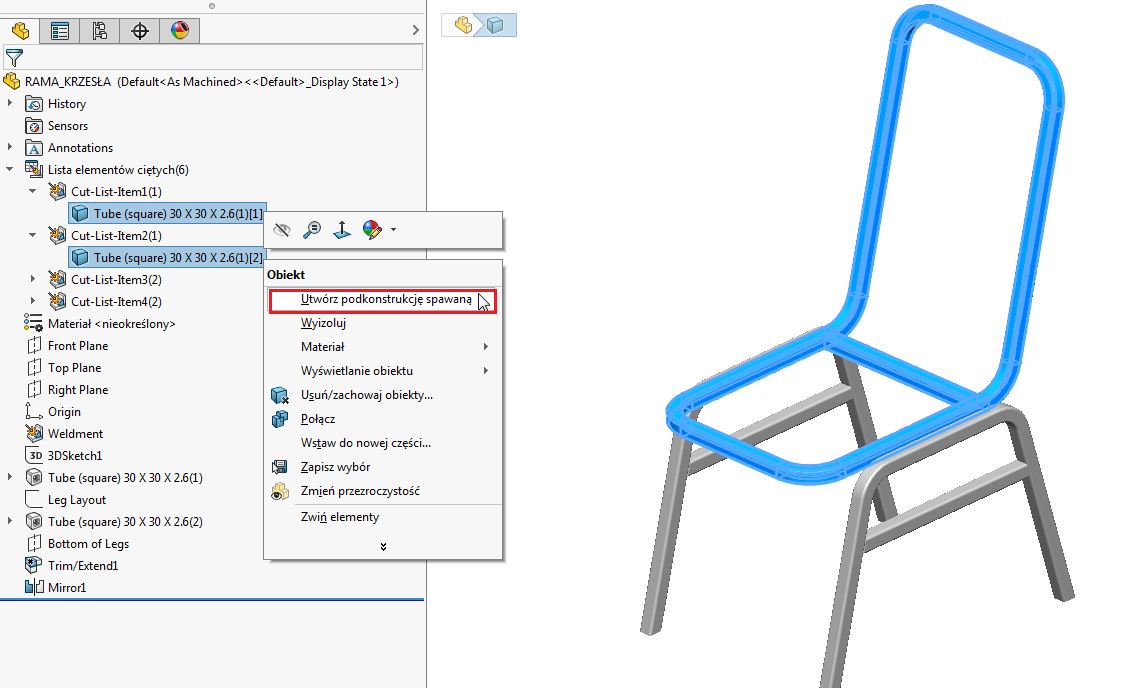
Task: Click the 3DSketch1 icon
Action: coord(34,455)
